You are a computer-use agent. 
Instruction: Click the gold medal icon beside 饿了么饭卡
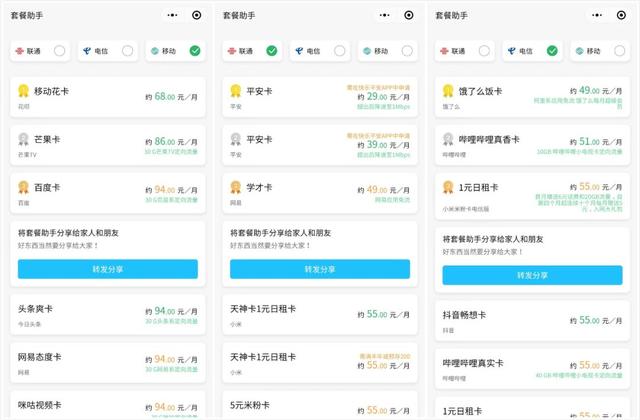pyautogui.click(x=448, y=91)
